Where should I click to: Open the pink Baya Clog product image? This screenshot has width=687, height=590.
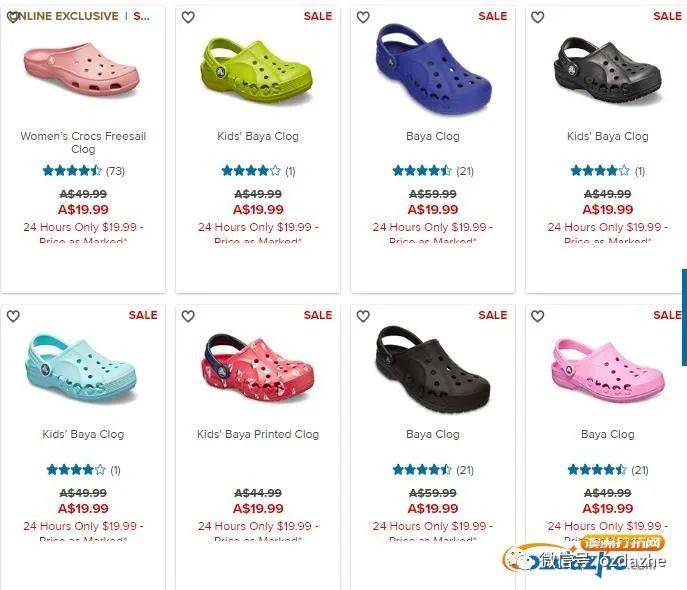[x=608, y=370]
